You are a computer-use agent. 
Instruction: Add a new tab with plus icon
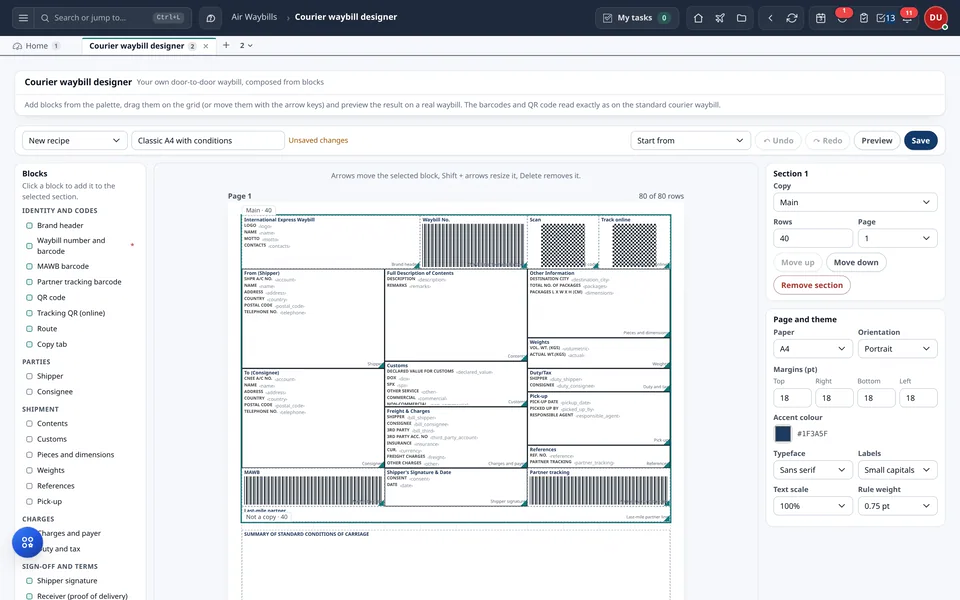(226, 45)
